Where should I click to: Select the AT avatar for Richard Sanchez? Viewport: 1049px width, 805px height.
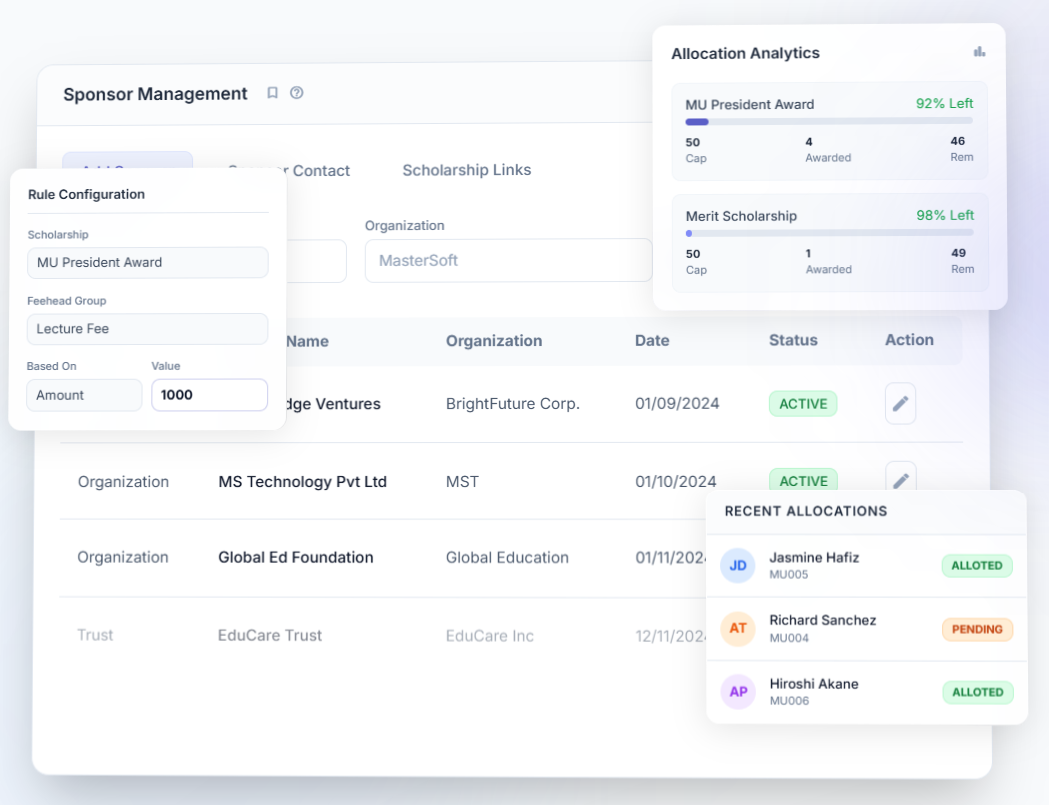(738, 629)
